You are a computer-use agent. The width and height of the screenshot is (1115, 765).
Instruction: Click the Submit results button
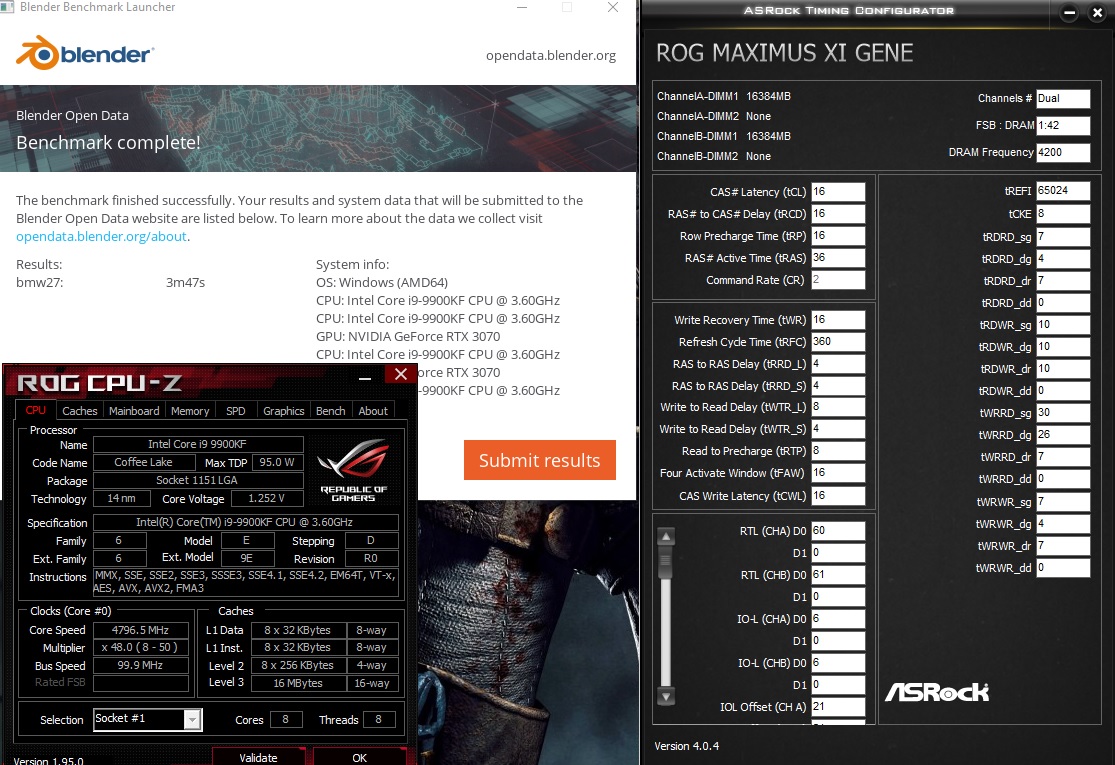[x=540, y=460]
